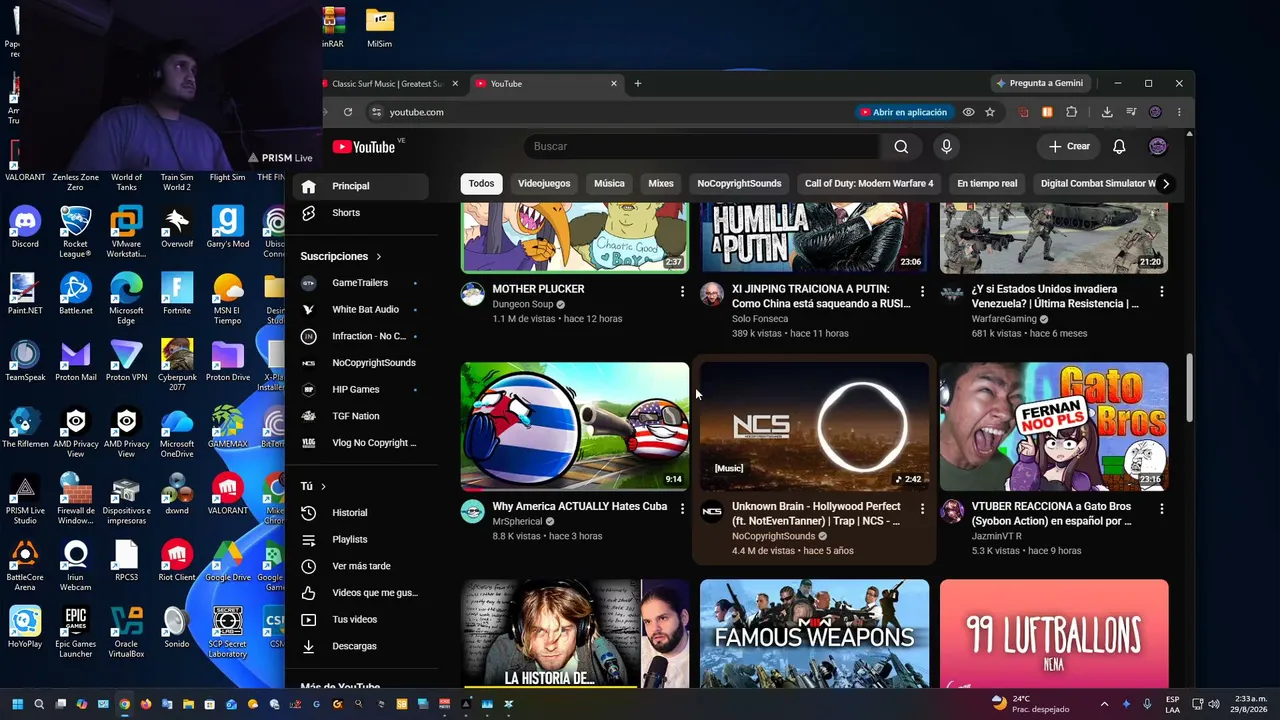This screenshot has width=1280, height=720.
Task: Open Ver más tarde list
Action: pos(362,566)
